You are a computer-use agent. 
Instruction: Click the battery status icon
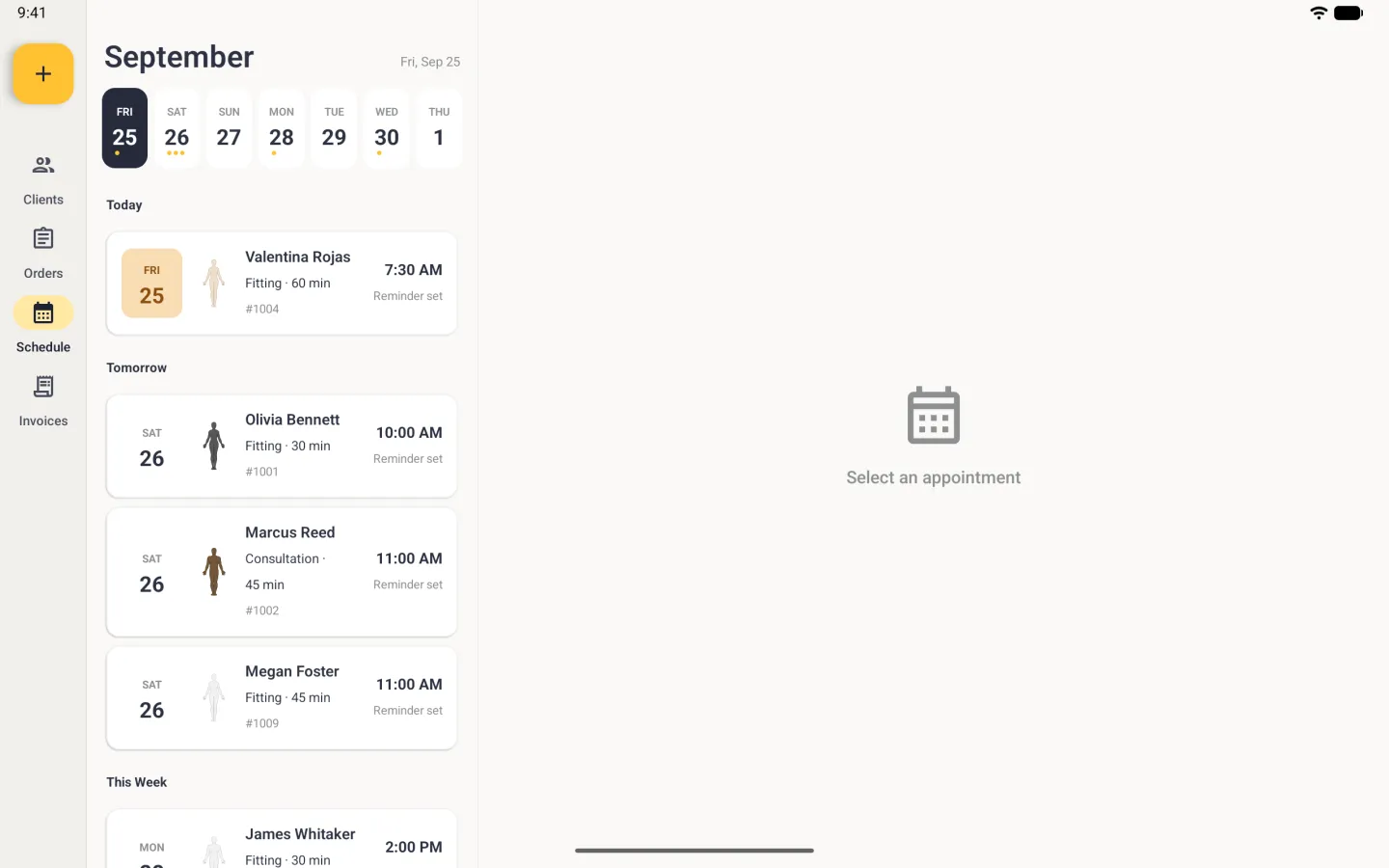pyautogui.click(x=1348, y=13)
